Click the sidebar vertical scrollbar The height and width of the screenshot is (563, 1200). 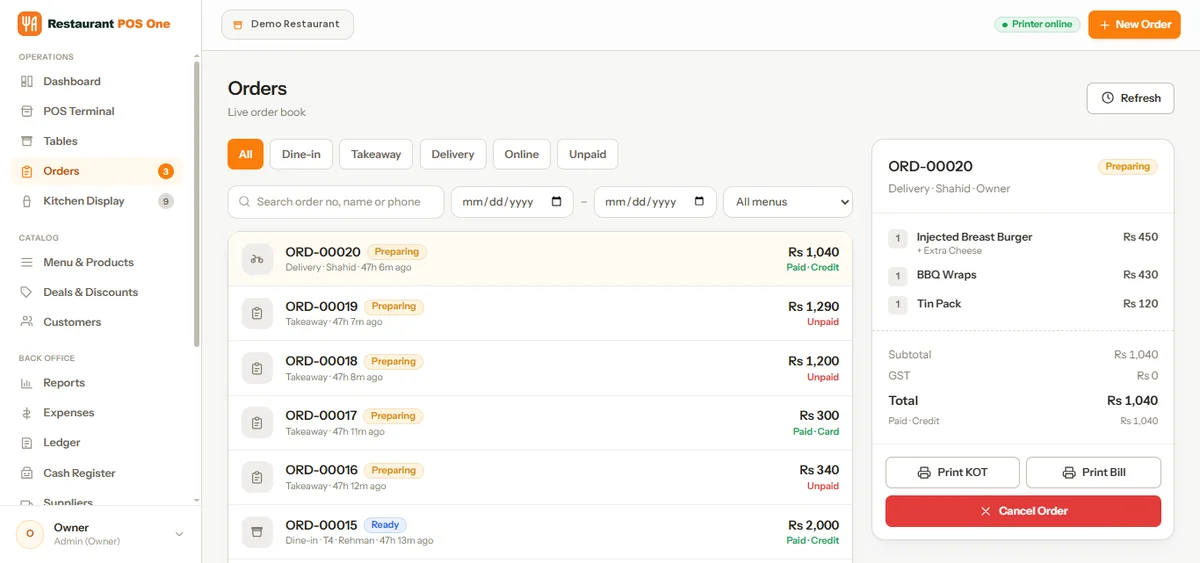pyautogui.click(x=197, y=205)
